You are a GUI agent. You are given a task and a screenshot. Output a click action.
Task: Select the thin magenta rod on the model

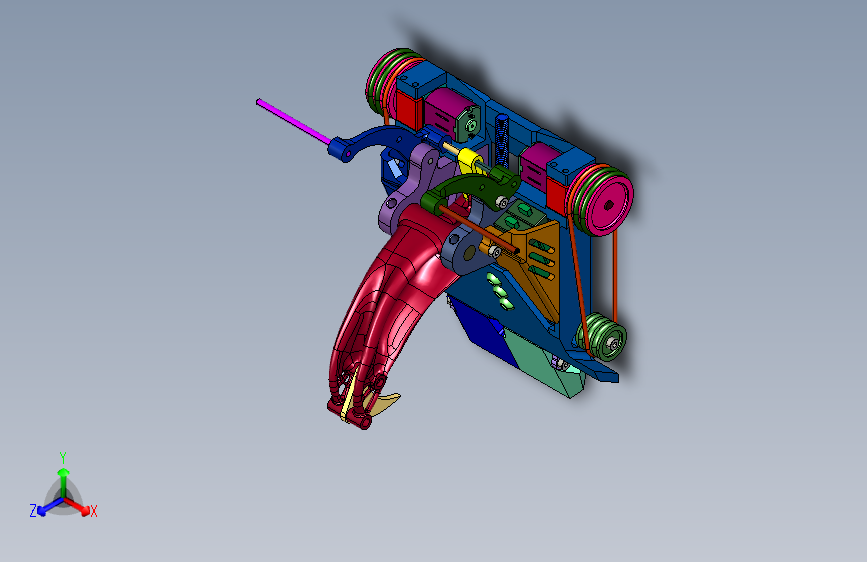click(x=293, y=120)
